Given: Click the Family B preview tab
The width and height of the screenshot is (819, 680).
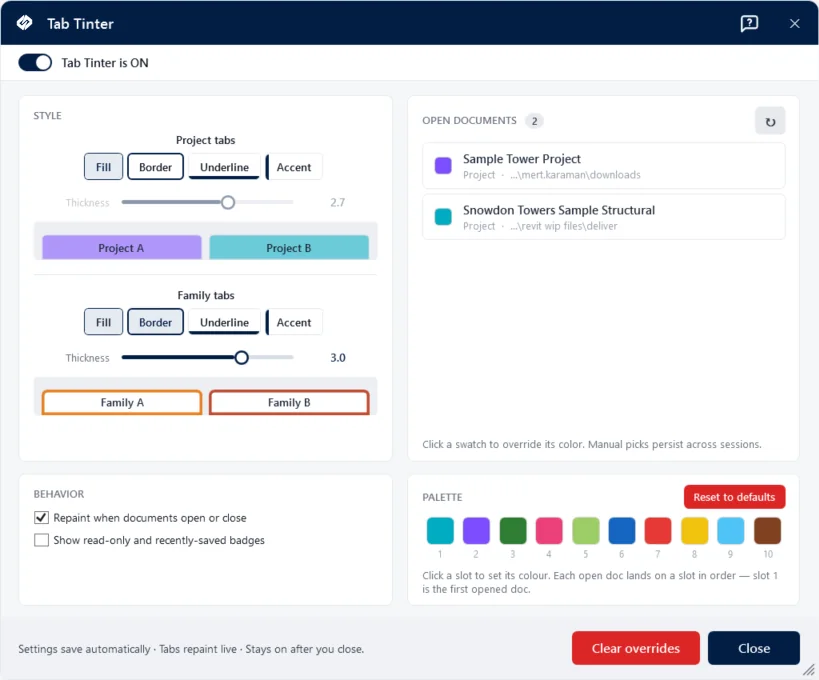Looking at the screenshot, I should point(289,403).
